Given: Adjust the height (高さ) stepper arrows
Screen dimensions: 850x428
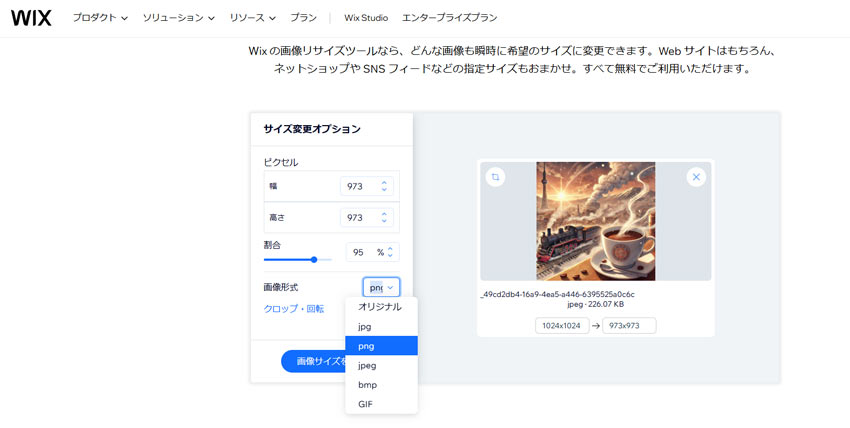Looking at the screenshot, I should [384, 217].
